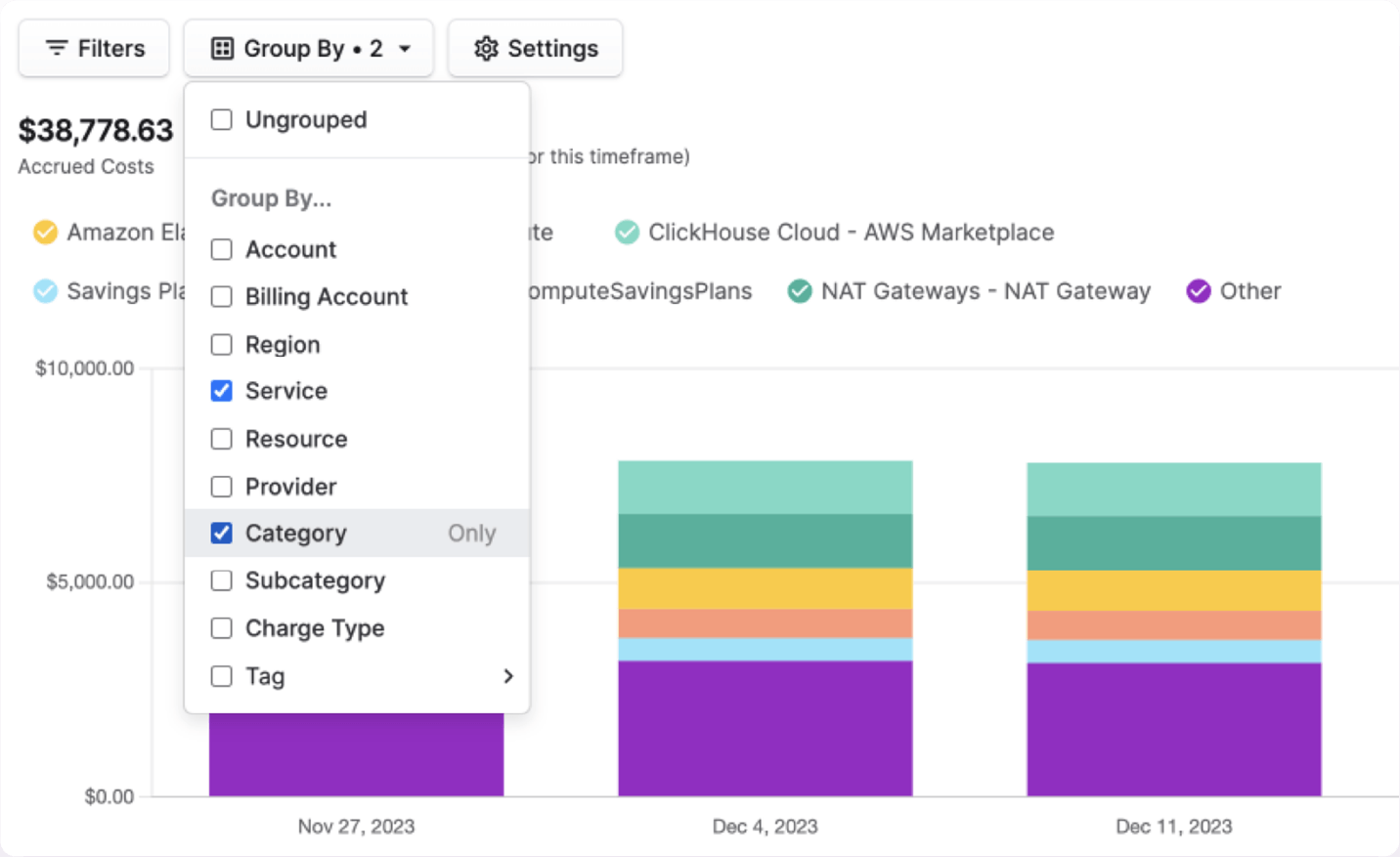Uncheck the Service checkbox
Image resolution: width=1400 pixels, height=857 pixels.
click(x=222, y=391)
